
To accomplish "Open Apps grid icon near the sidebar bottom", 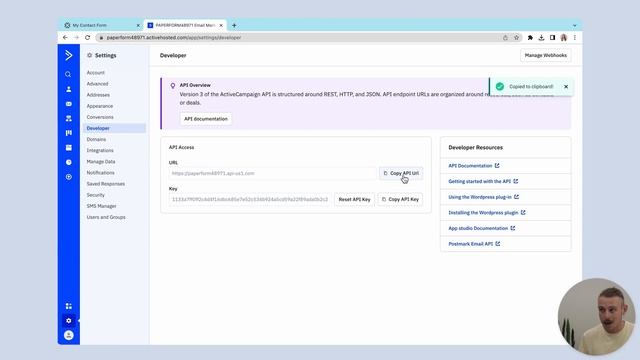I will [69, 306].
